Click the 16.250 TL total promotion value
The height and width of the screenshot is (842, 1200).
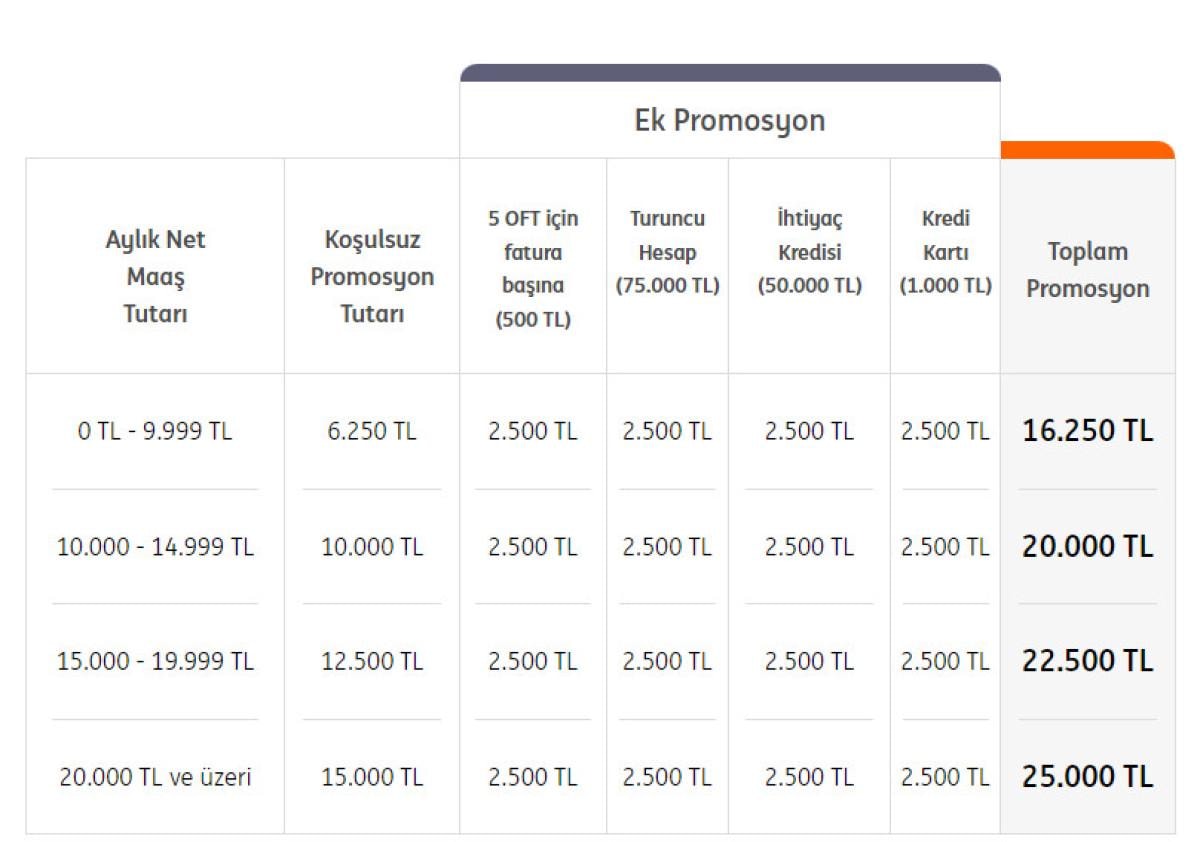click(1087, 431)
